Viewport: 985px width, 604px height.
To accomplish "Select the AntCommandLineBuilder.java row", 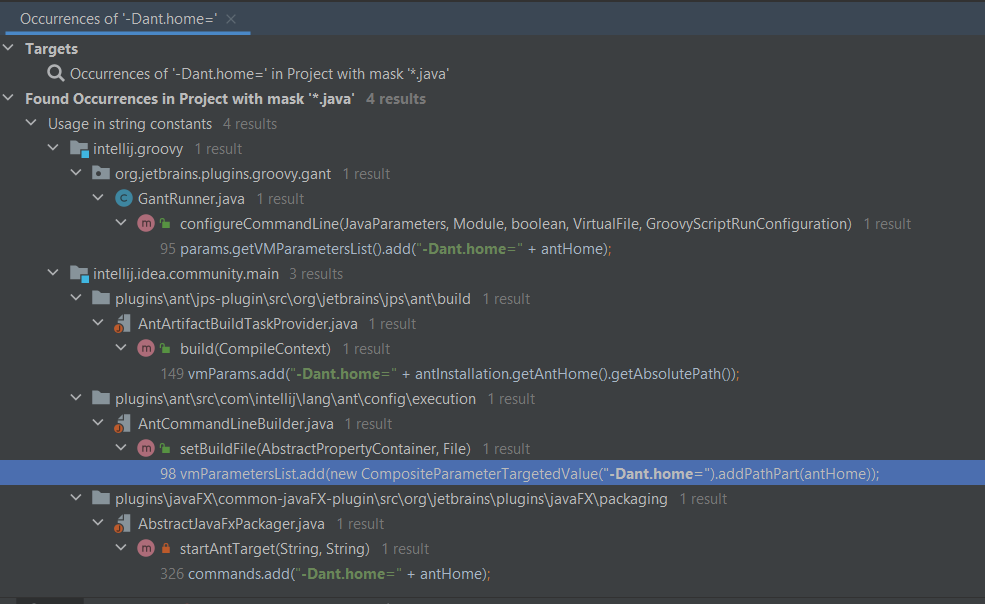I will (x=236, y=424).
